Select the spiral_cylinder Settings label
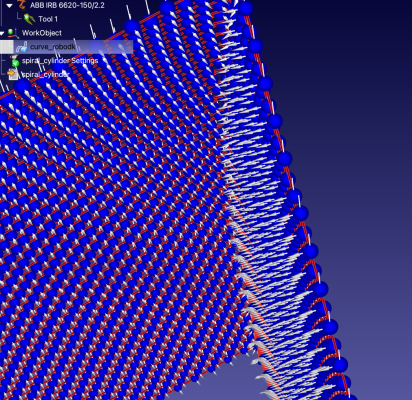The height and width of the screenshot is (400, 412). [60, 61]
